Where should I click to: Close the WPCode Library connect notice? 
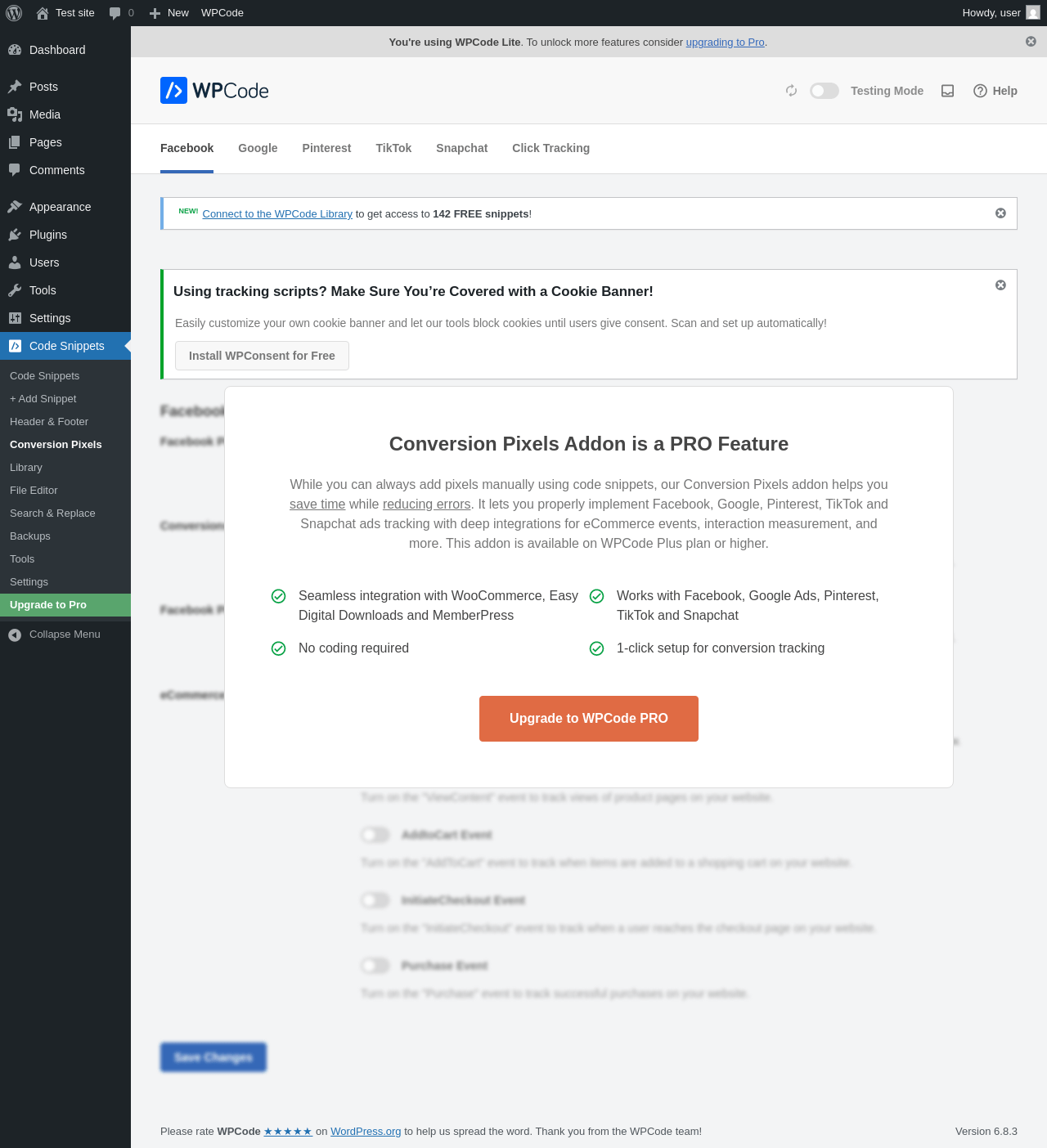pyautogui.click(x=1000, y=213)
